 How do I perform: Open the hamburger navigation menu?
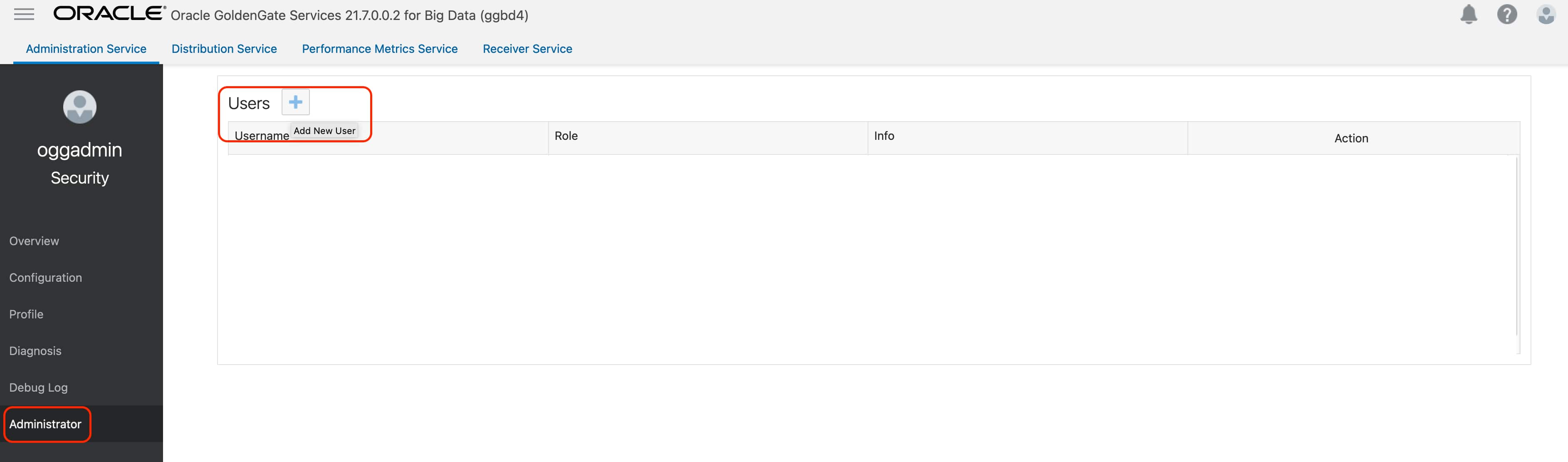pos(24,14)
